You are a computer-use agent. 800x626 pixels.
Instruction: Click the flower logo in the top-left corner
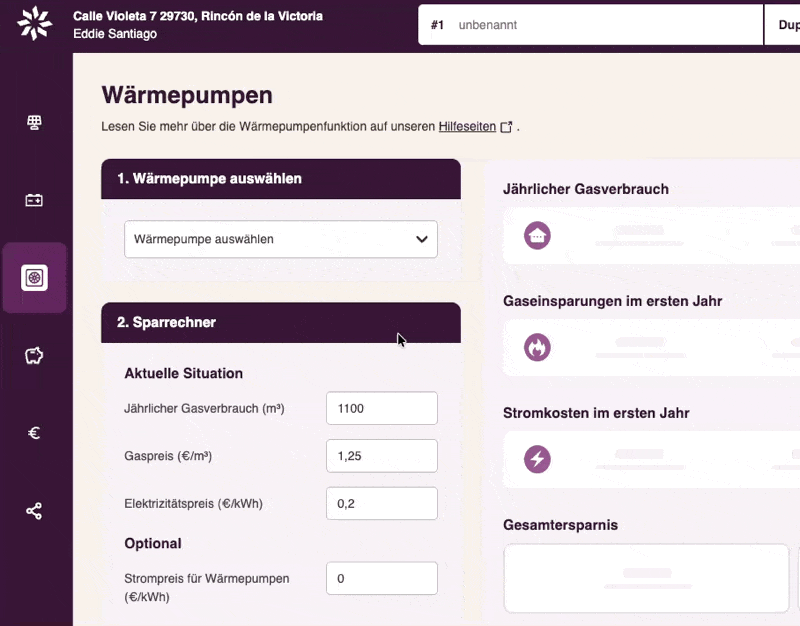(x=35, y=24)
